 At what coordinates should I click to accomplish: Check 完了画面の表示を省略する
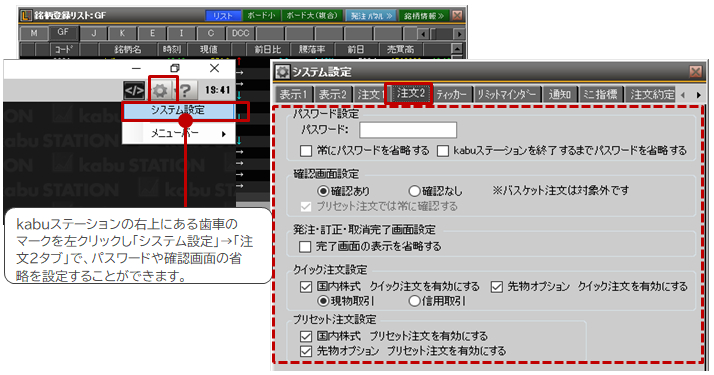point(305,247)
